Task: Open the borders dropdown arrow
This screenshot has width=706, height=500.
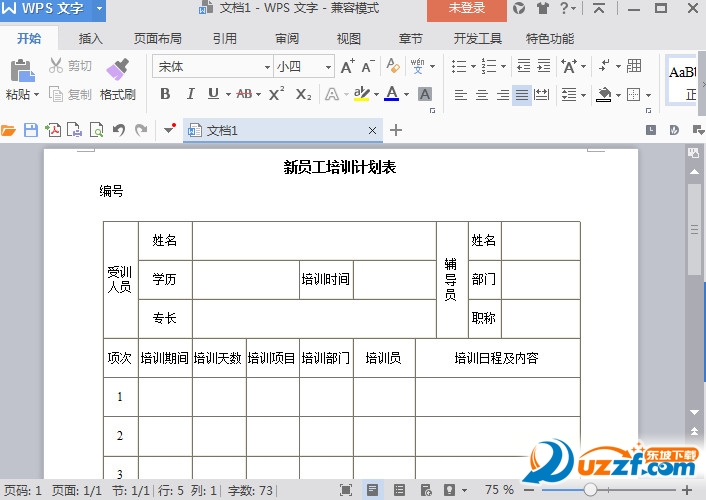Action: click(648, 95)
